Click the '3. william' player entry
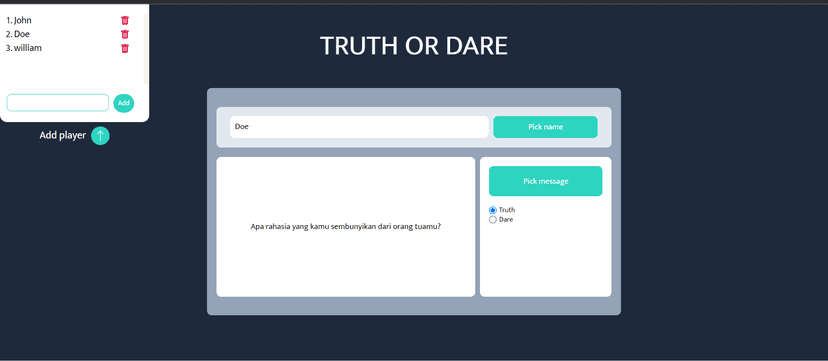 click(24, 48)
